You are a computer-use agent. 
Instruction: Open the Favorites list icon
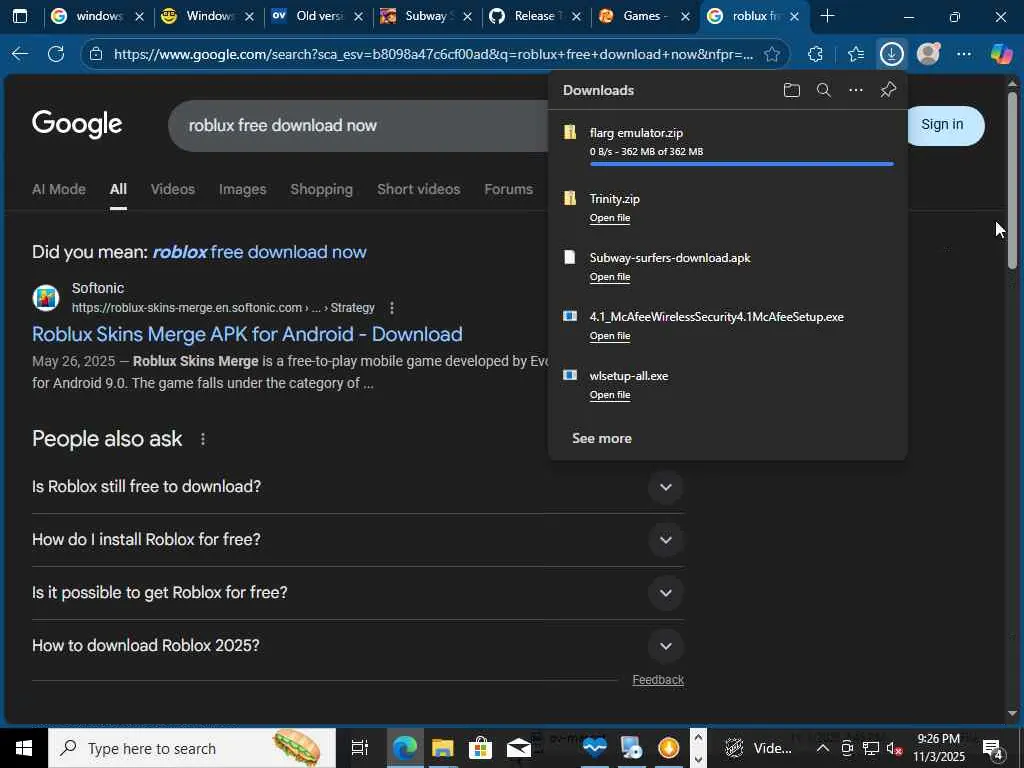(856, 54)
